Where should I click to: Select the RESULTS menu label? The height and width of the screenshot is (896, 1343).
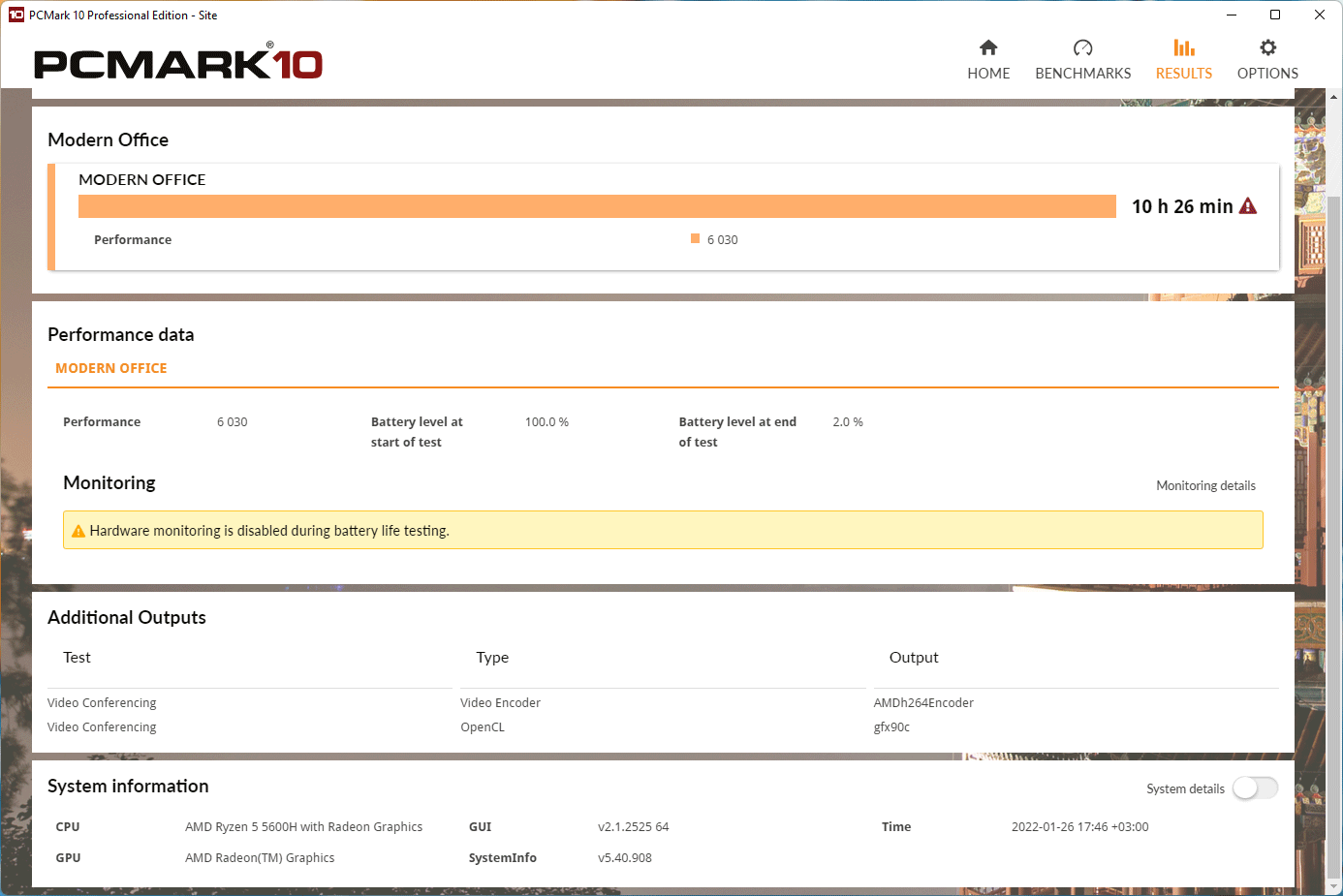(1184, 74)
